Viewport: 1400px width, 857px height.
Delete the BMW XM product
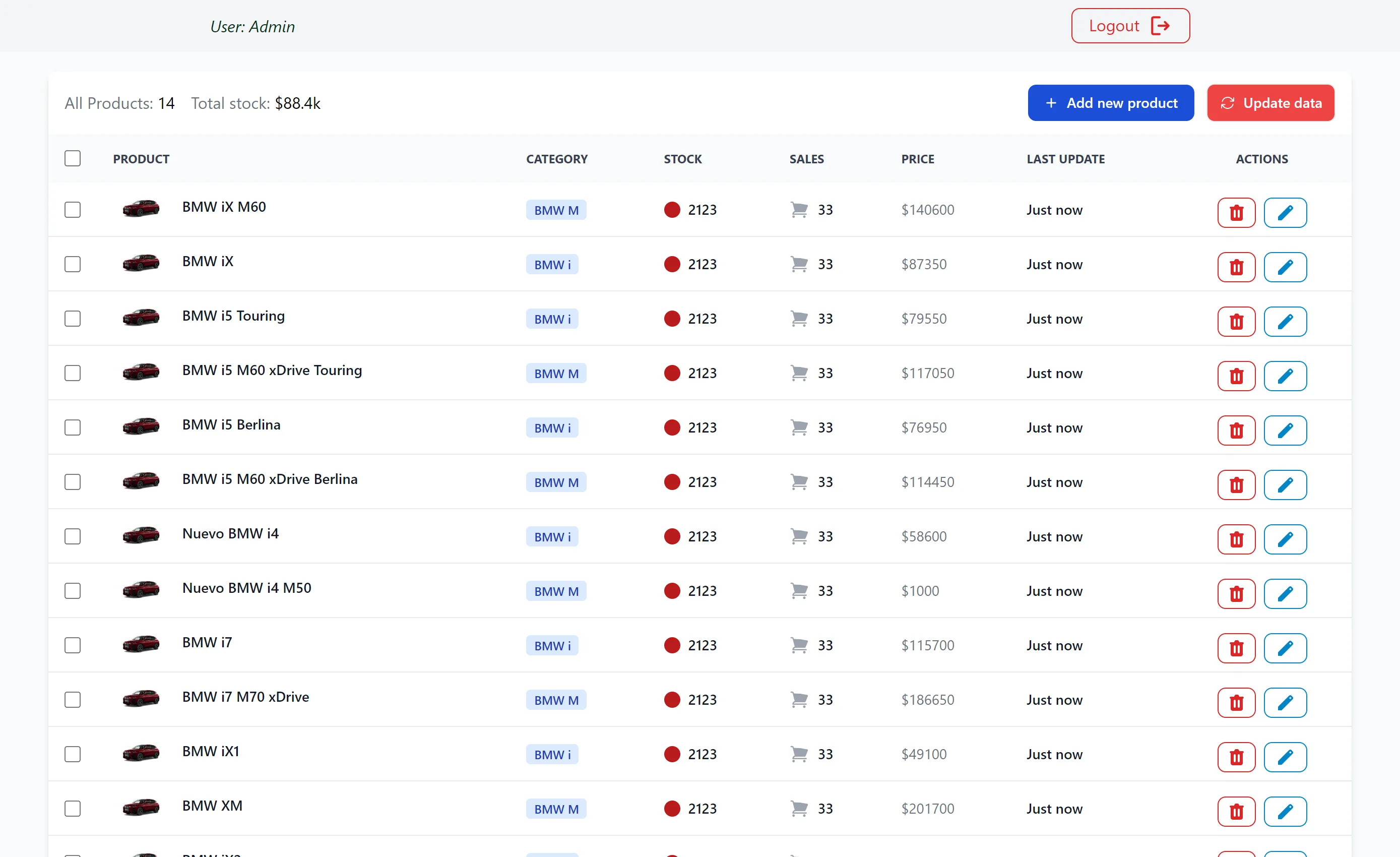tap(1236, 813)
